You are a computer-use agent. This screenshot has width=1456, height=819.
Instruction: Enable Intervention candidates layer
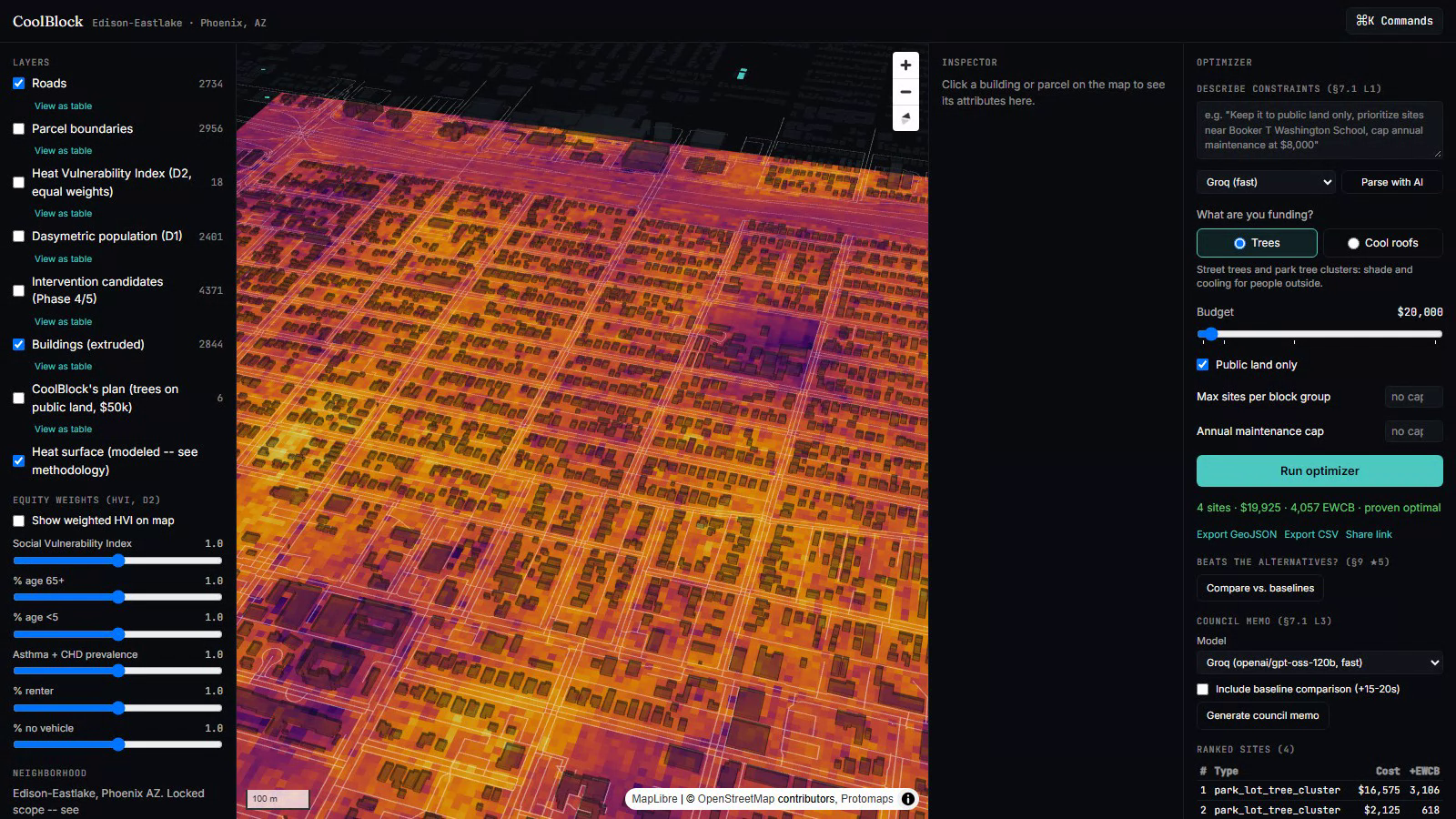point(18,290)
